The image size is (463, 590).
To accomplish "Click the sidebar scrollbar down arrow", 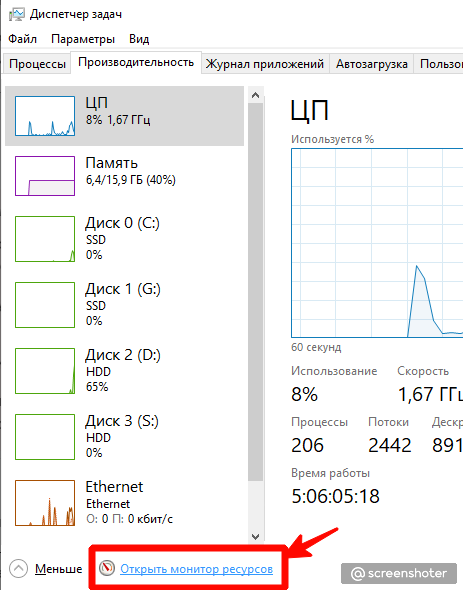I will pos(256,536).
